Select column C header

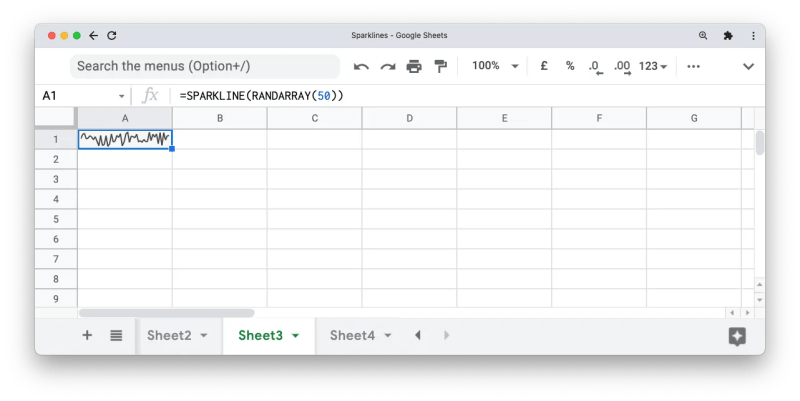315,118
